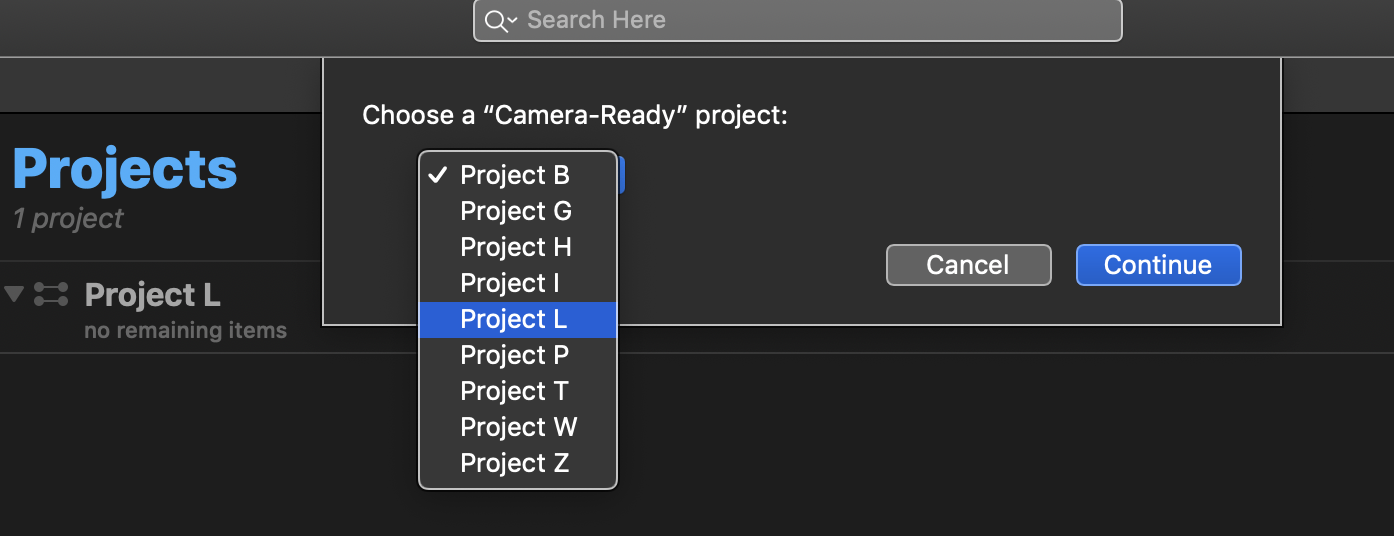Click the Projects perspective heading
The width and height of the screenshot is (1394, 536).
[125, 169]
